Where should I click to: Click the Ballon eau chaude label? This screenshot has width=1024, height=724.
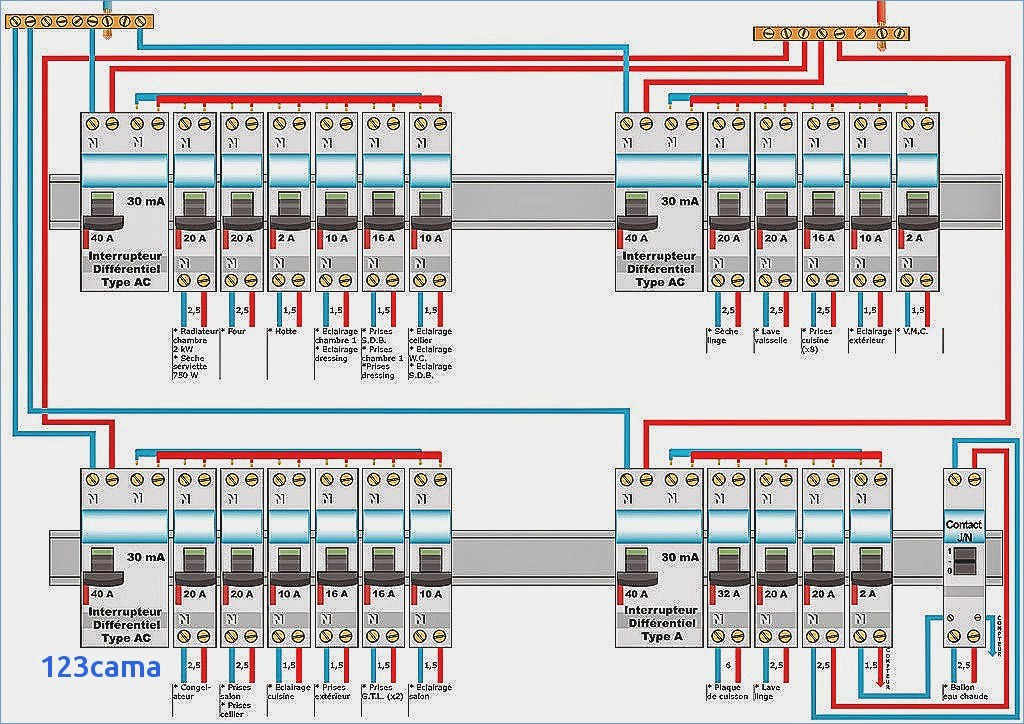[965, 692]
